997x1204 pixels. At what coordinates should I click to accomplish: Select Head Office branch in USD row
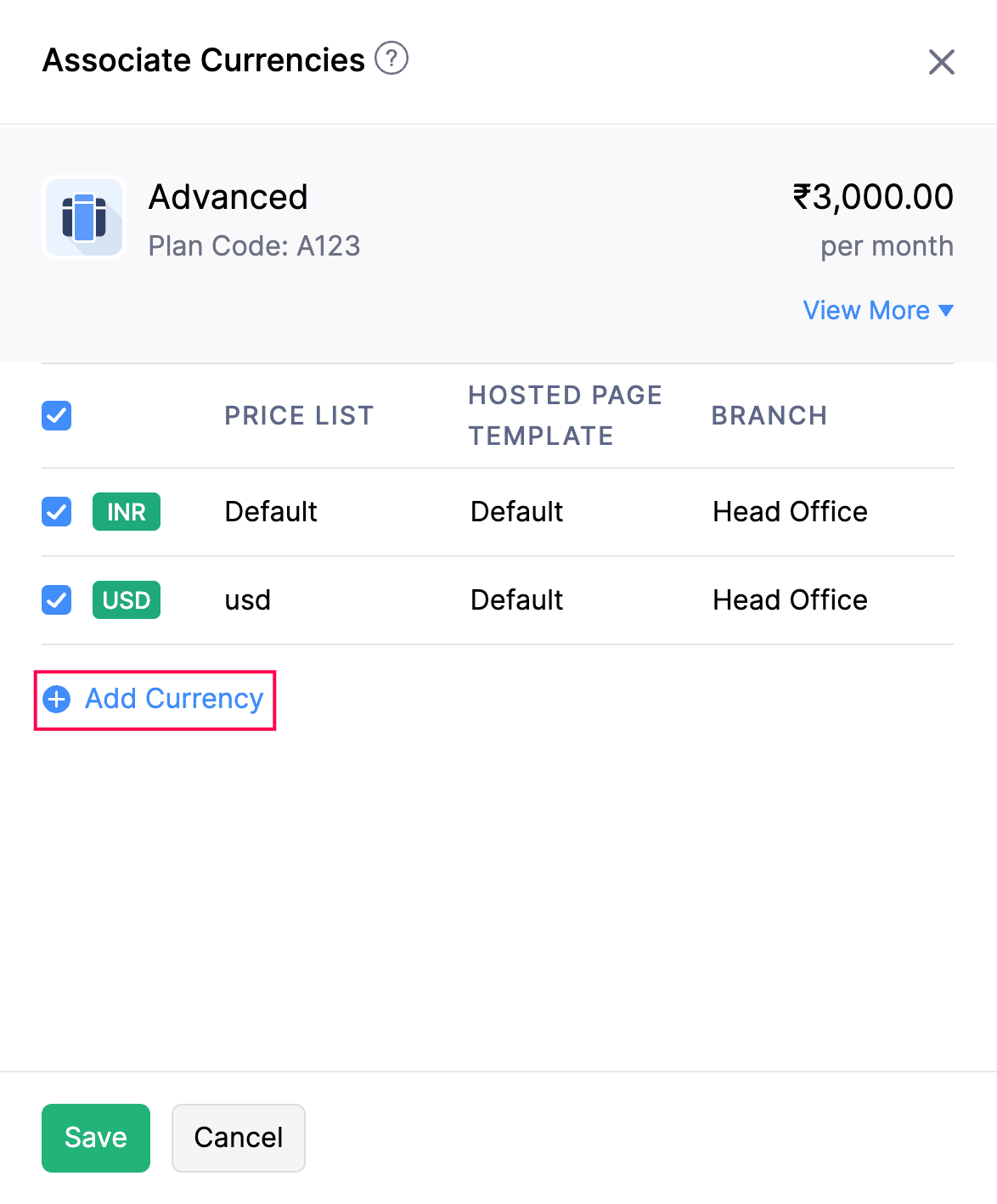(790, 600)
